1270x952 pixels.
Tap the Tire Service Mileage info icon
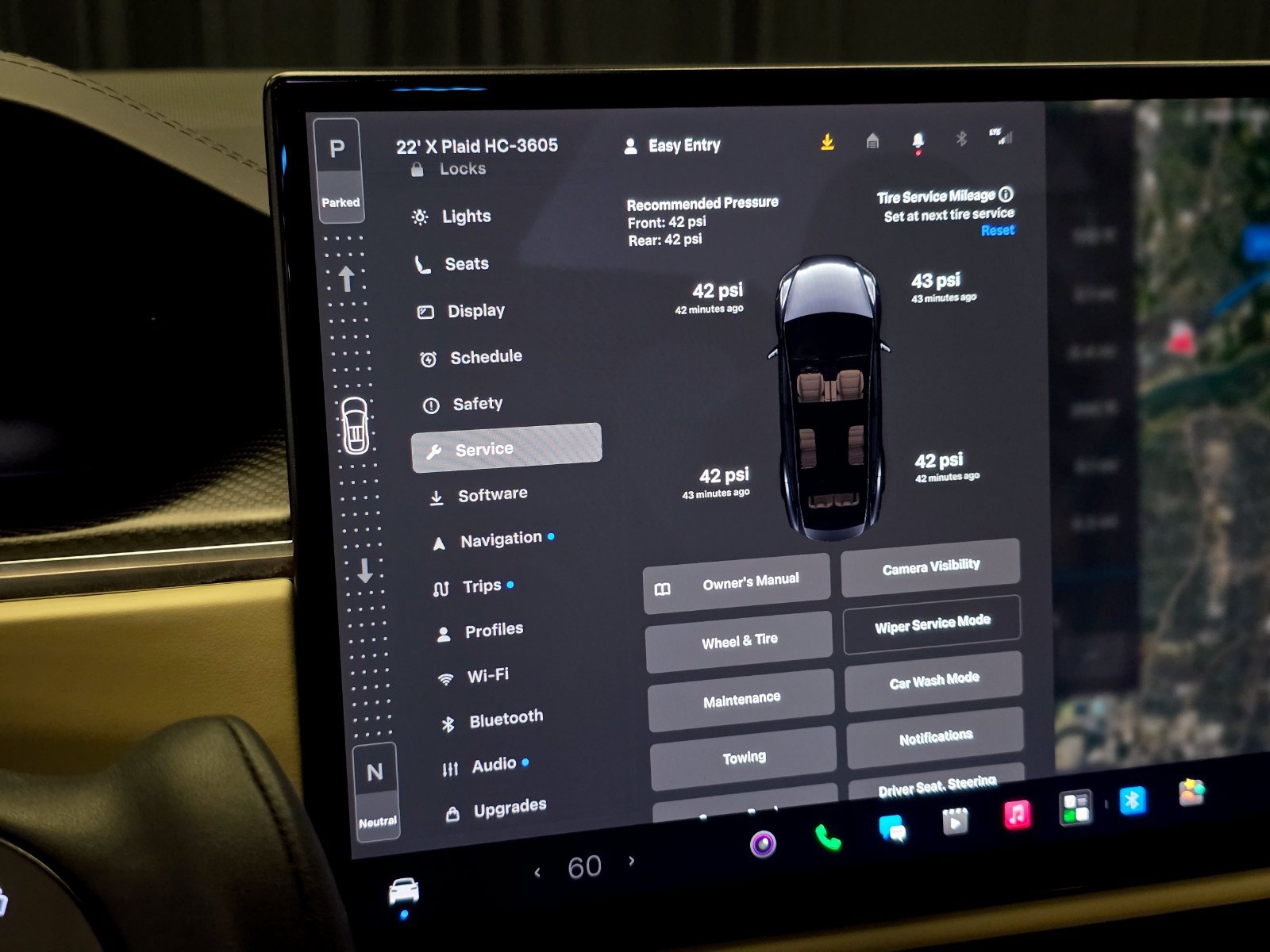coord(1006,194)
